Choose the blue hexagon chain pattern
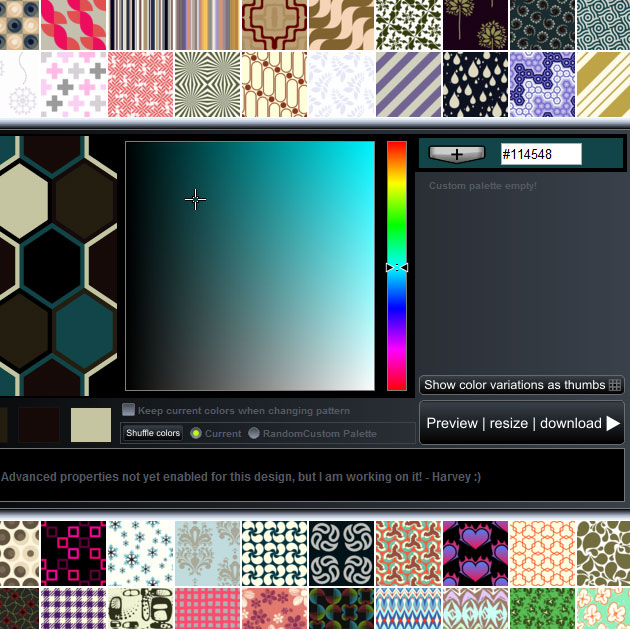 pyautogui.click(x=542, y=84)
